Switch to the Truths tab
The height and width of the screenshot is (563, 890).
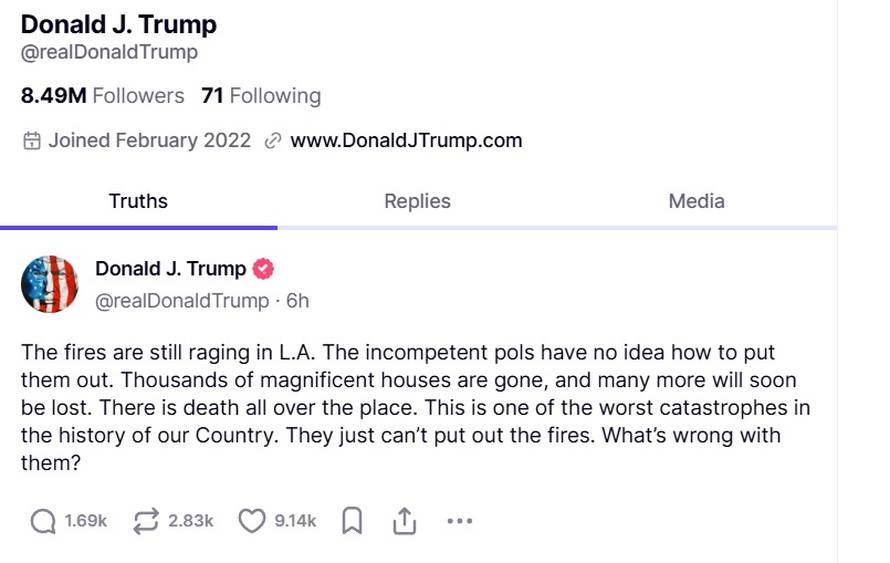138,201
